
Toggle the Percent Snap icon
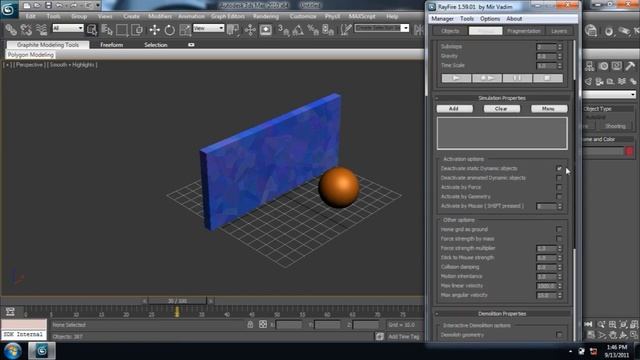(x=313, y=30)
